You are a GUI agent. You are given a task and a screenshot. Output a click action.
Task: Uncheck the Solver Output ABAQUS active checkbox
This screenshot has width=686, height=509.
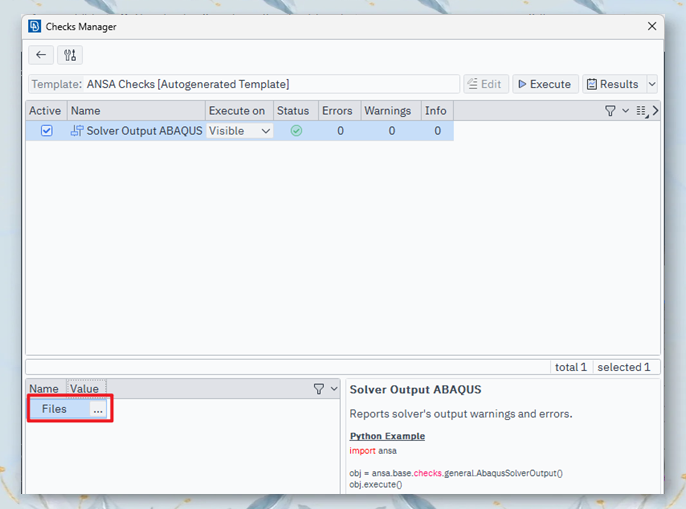point(46,131)
